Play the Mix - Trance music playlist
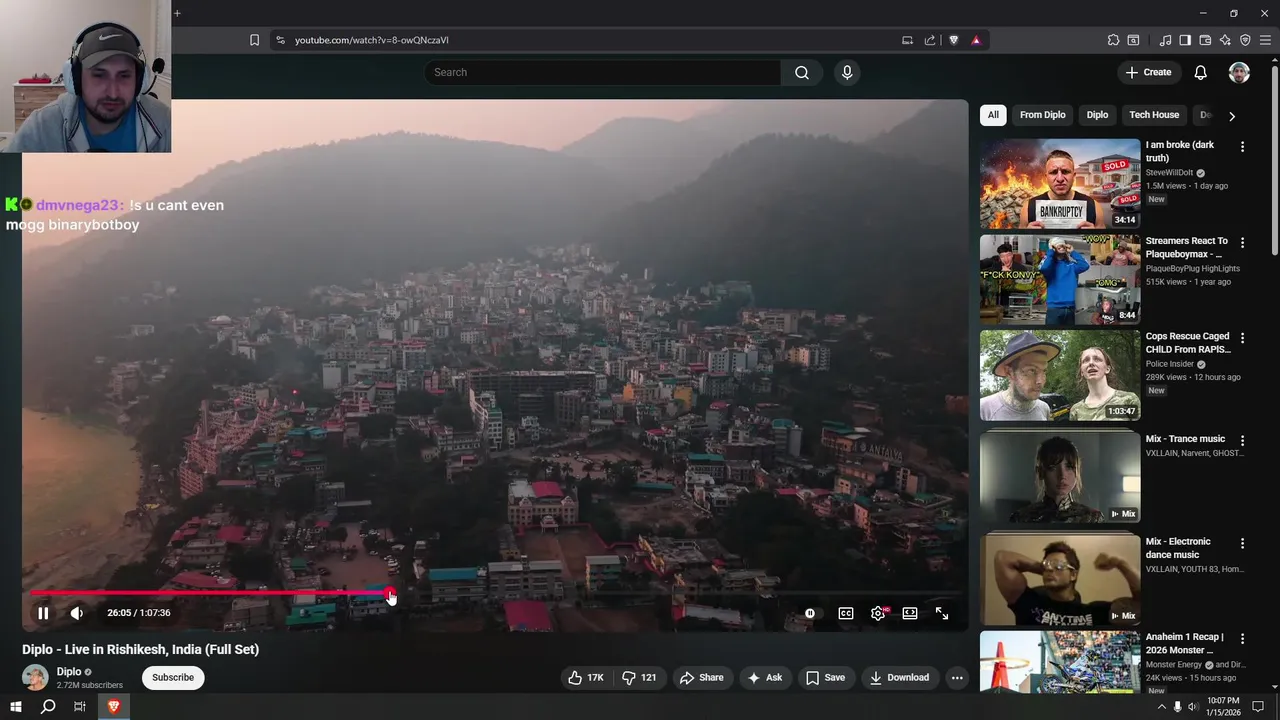The image size is (1280, 720). coord(1060,478)
